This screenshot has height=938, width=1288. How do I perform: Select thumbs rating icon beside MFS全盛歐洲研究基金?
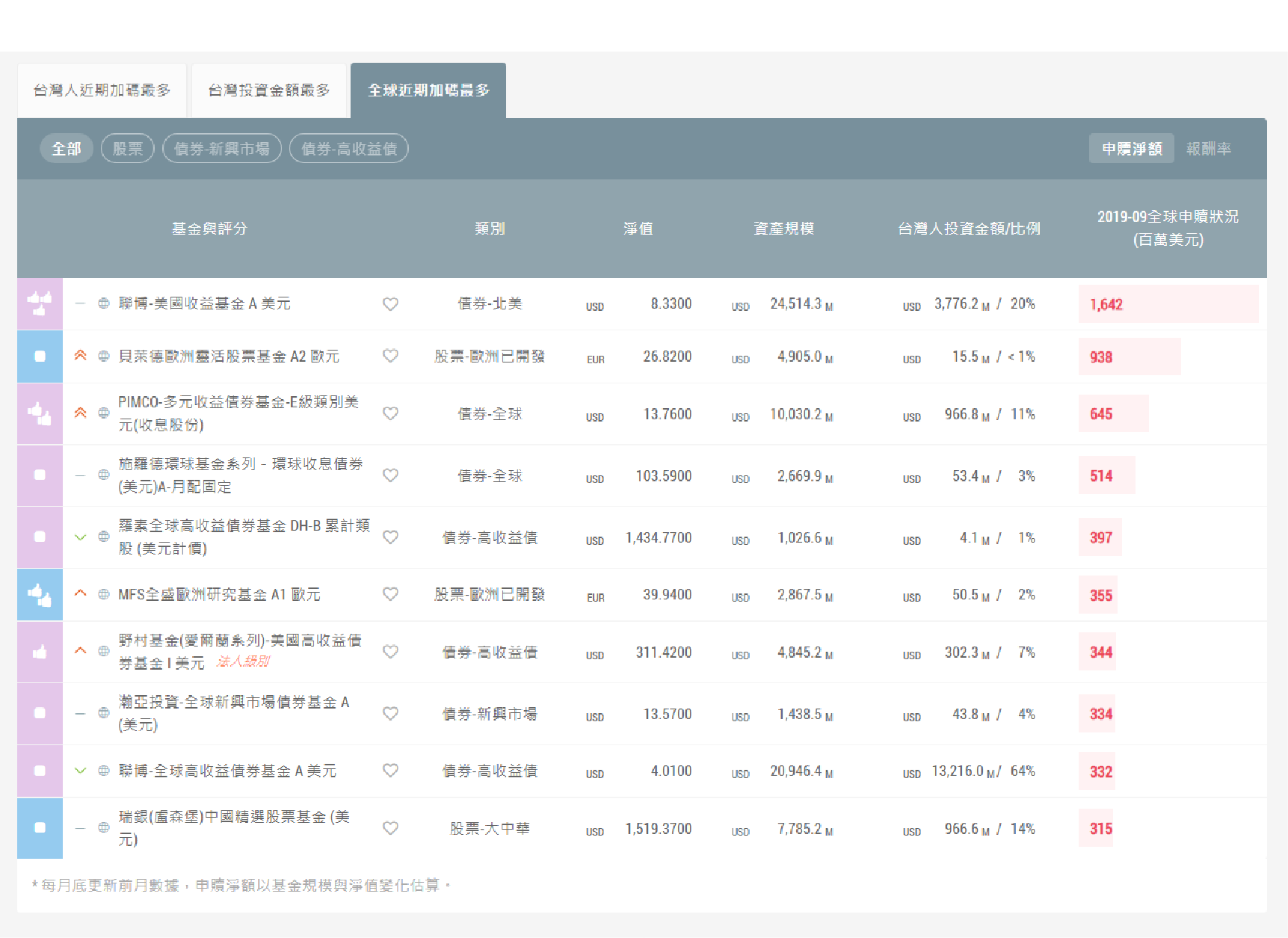point(40,594)
